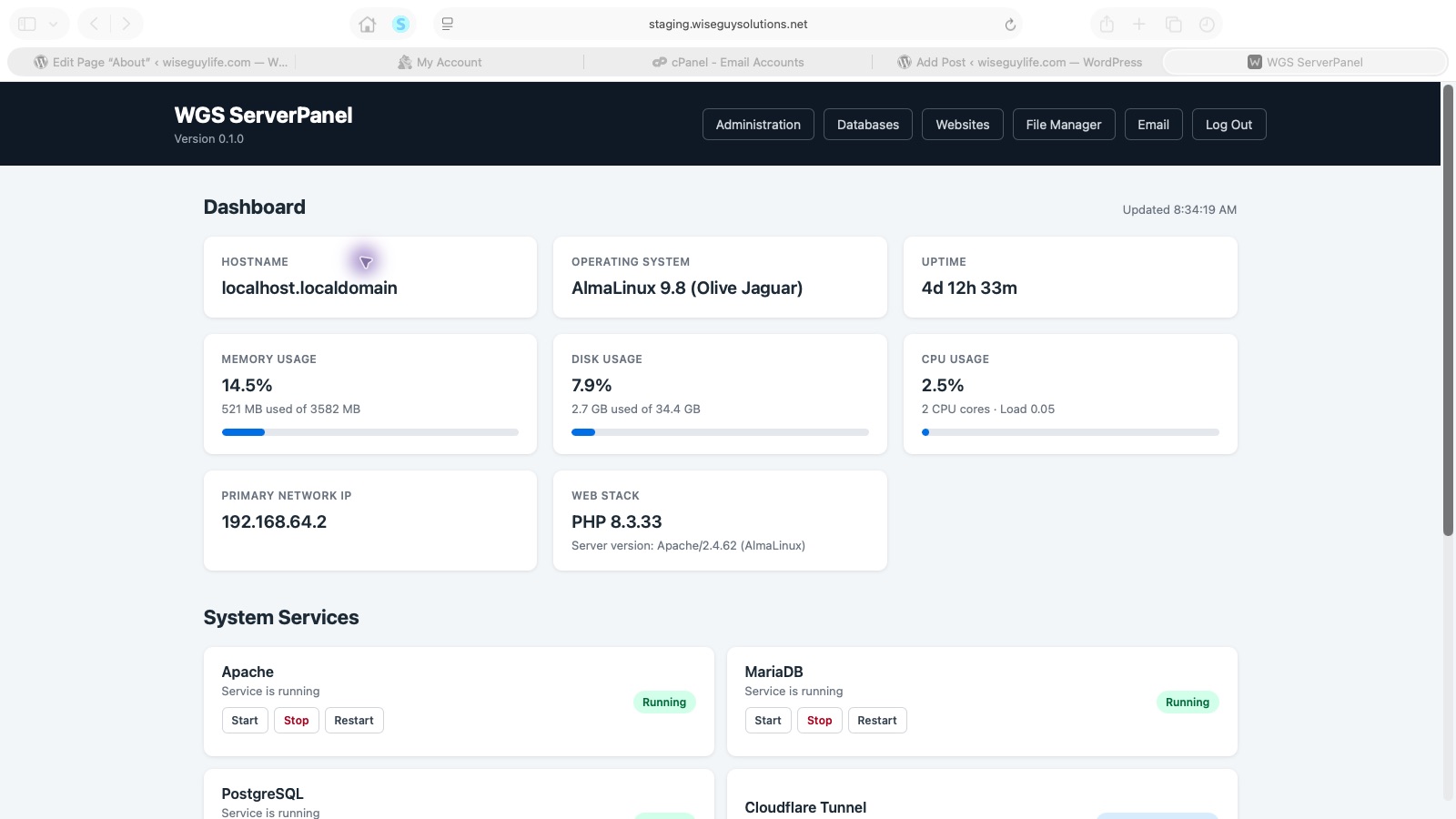
Task: Click hostname value localhost.localdomain
Action: tap(309, 288)
